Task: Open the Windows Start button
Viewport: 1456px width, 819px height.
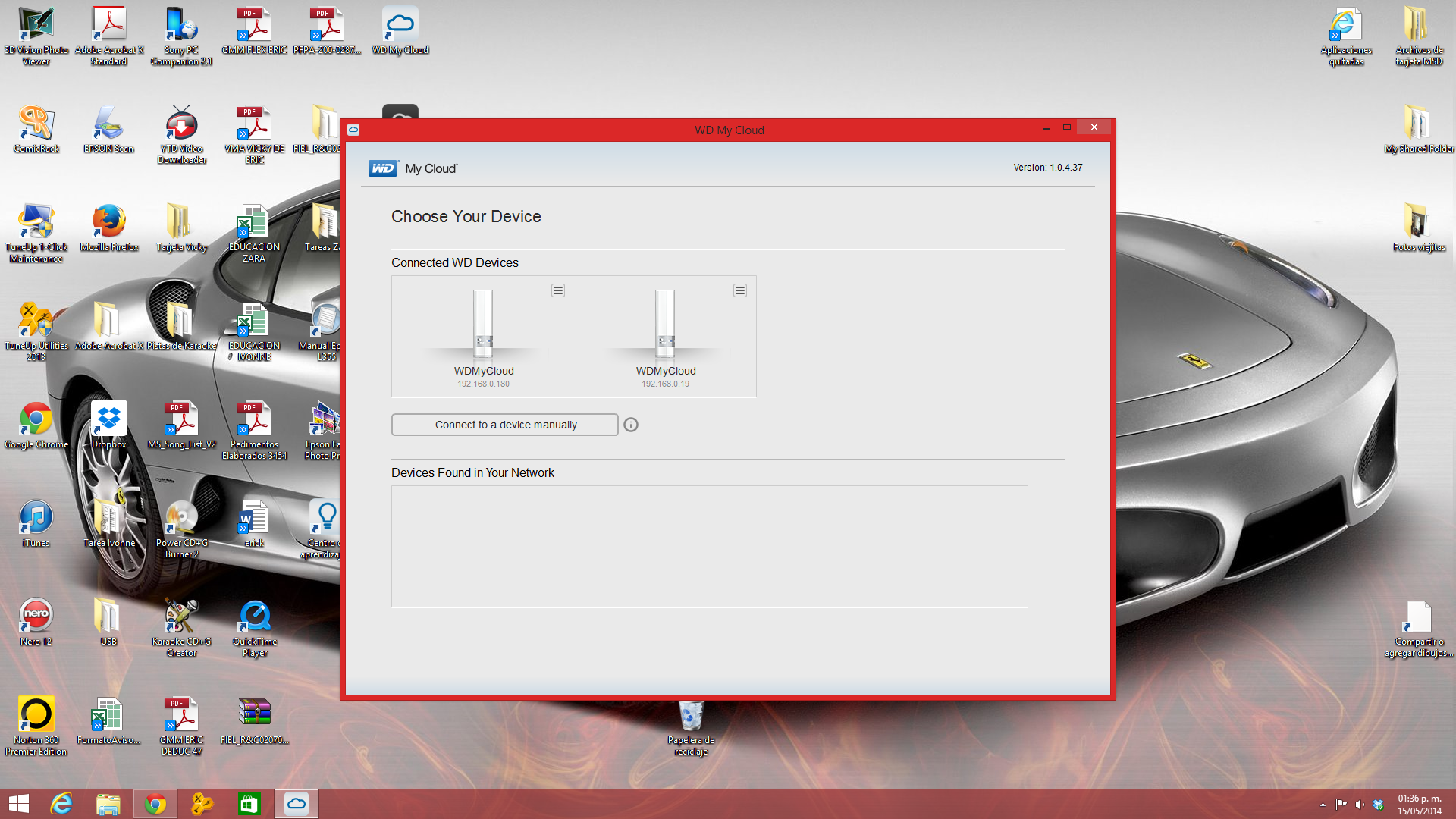Action: coord(19,804)
